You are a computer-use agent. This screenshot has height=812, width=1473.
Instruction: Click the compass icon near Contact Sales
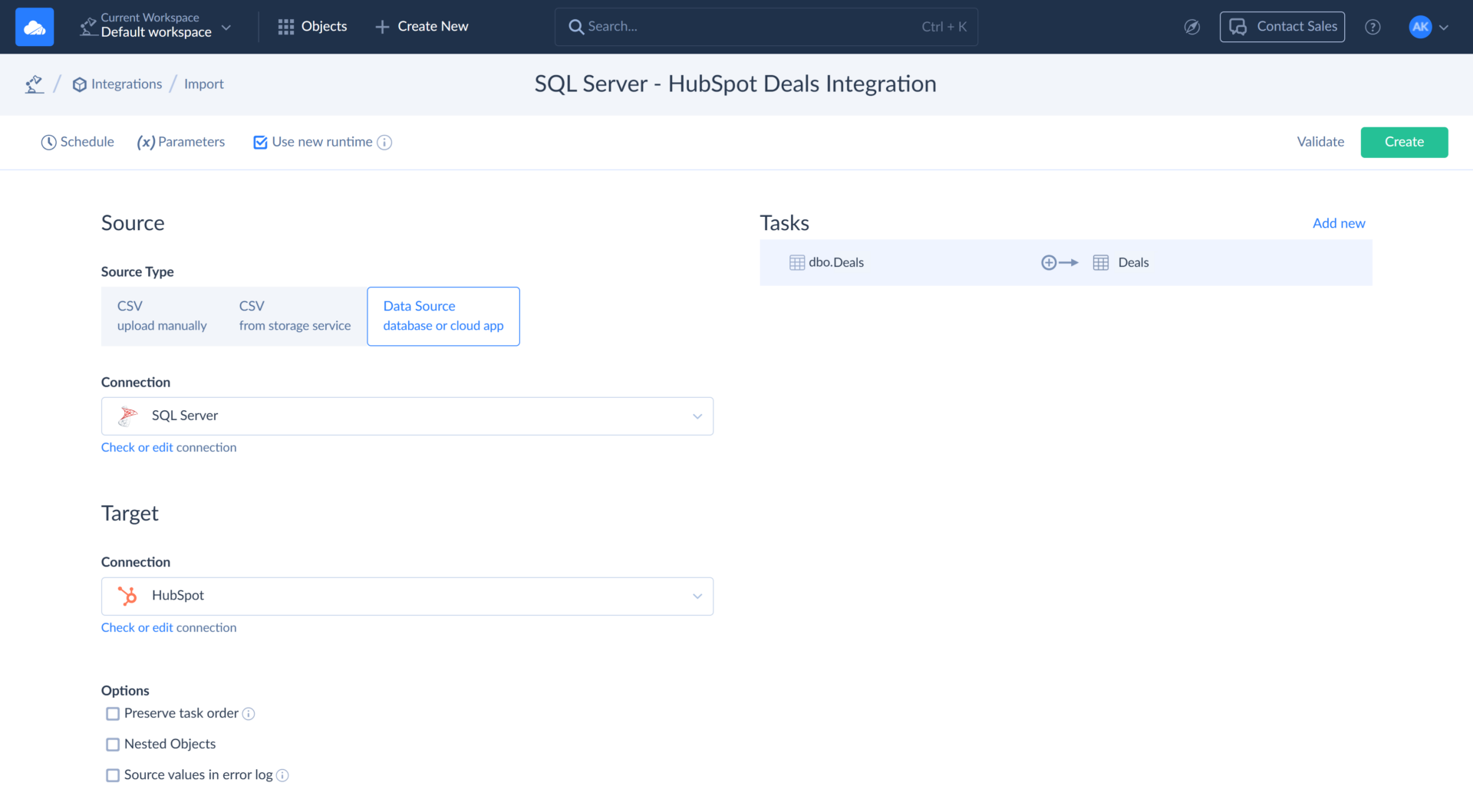(x=1192, y=26)
